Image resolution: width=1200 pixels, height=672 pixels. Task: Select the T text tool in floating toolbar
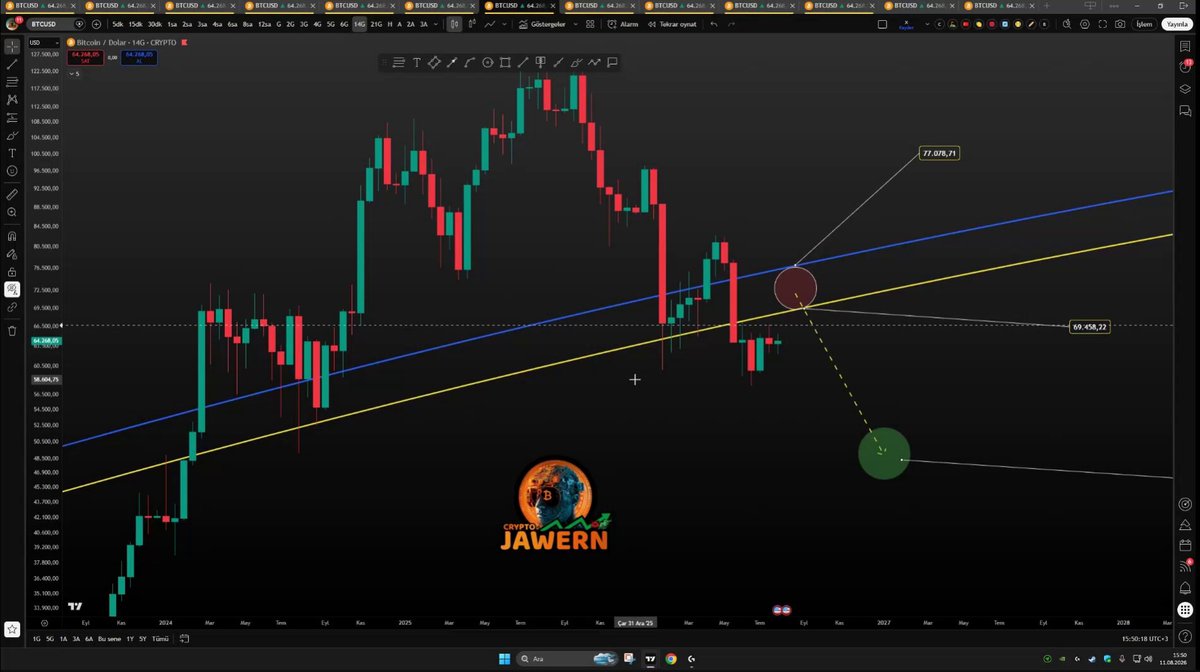click(416, 62)
